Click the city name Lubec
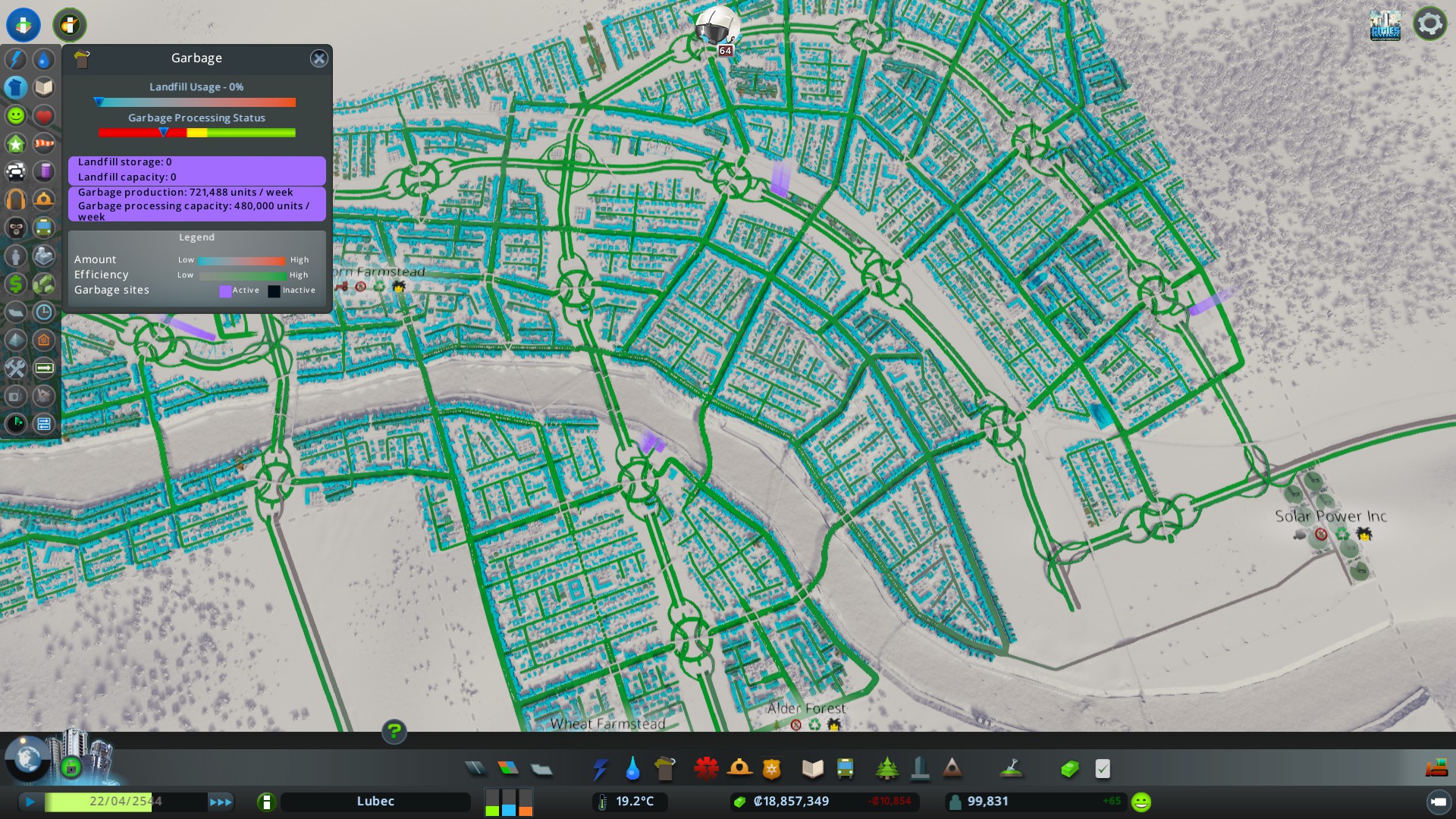Screen dimensions: 1456x819 [375, 802]
